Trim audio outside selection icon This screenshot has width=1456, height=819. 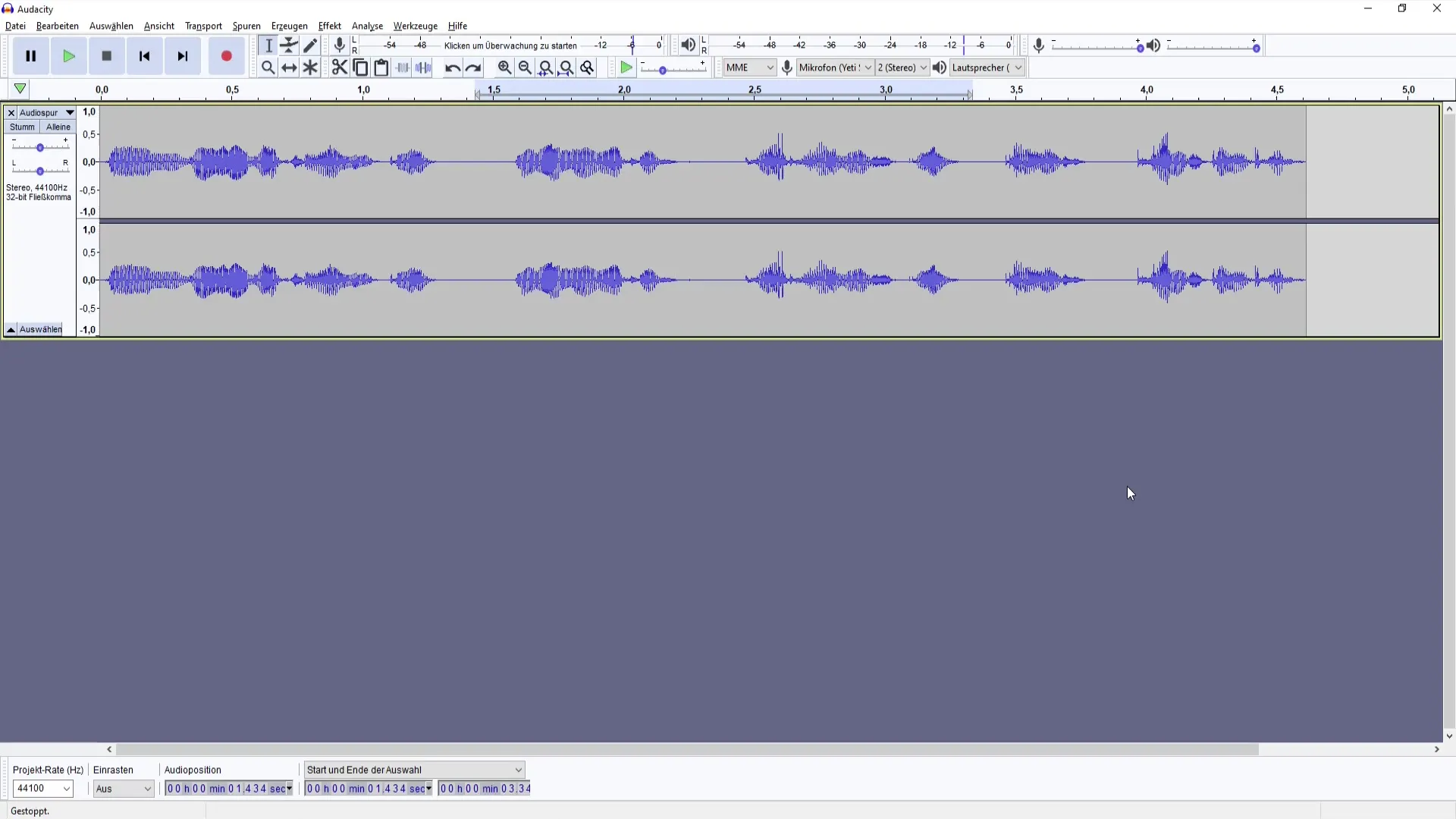pyautogui.click(x=403, y=67)
